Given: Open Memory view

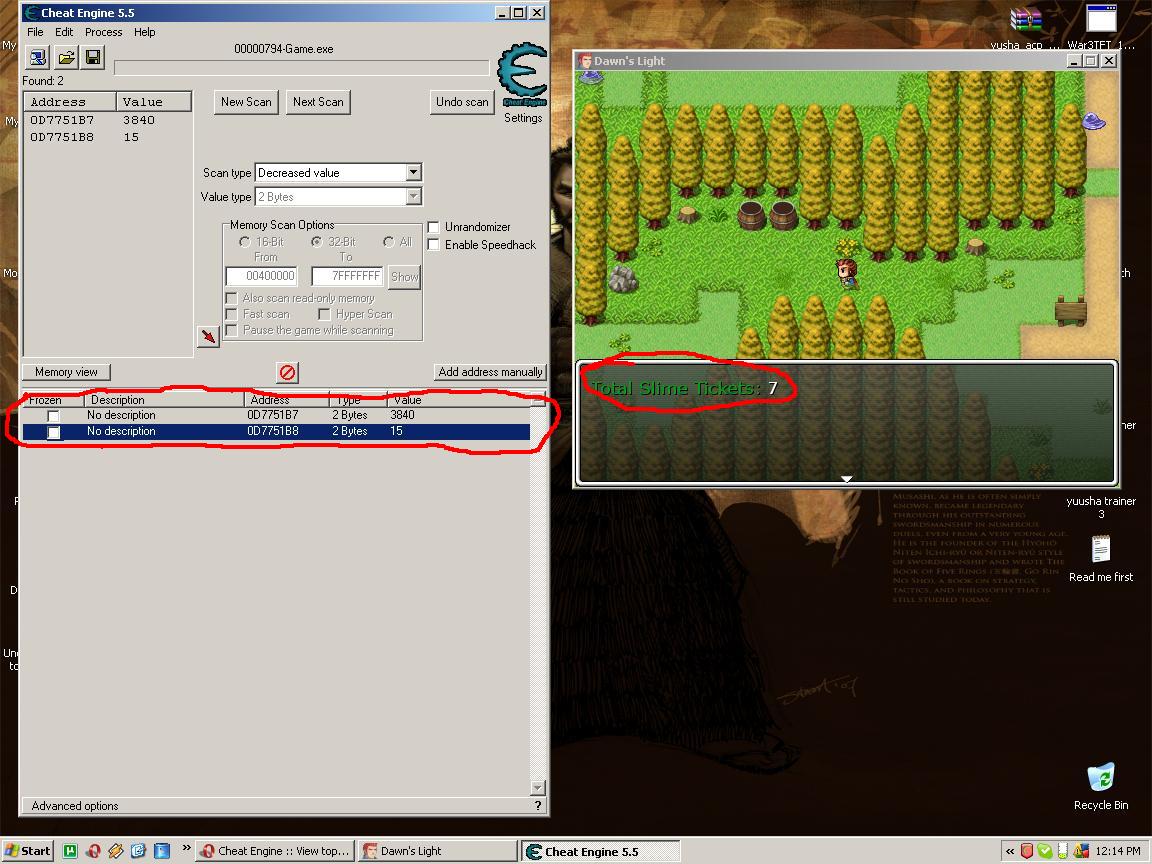Looking at the screenshot, I should (x=66, y=372).
